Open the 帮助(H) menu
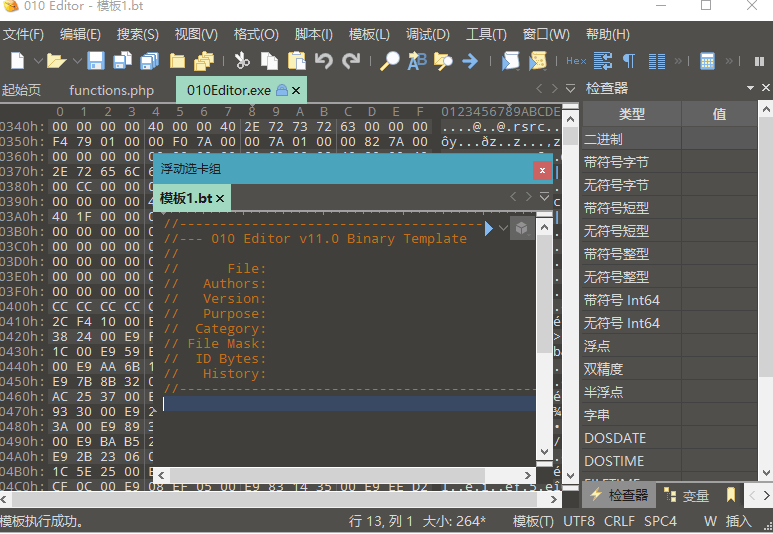The image size is (773, 534). pos(608,35)
